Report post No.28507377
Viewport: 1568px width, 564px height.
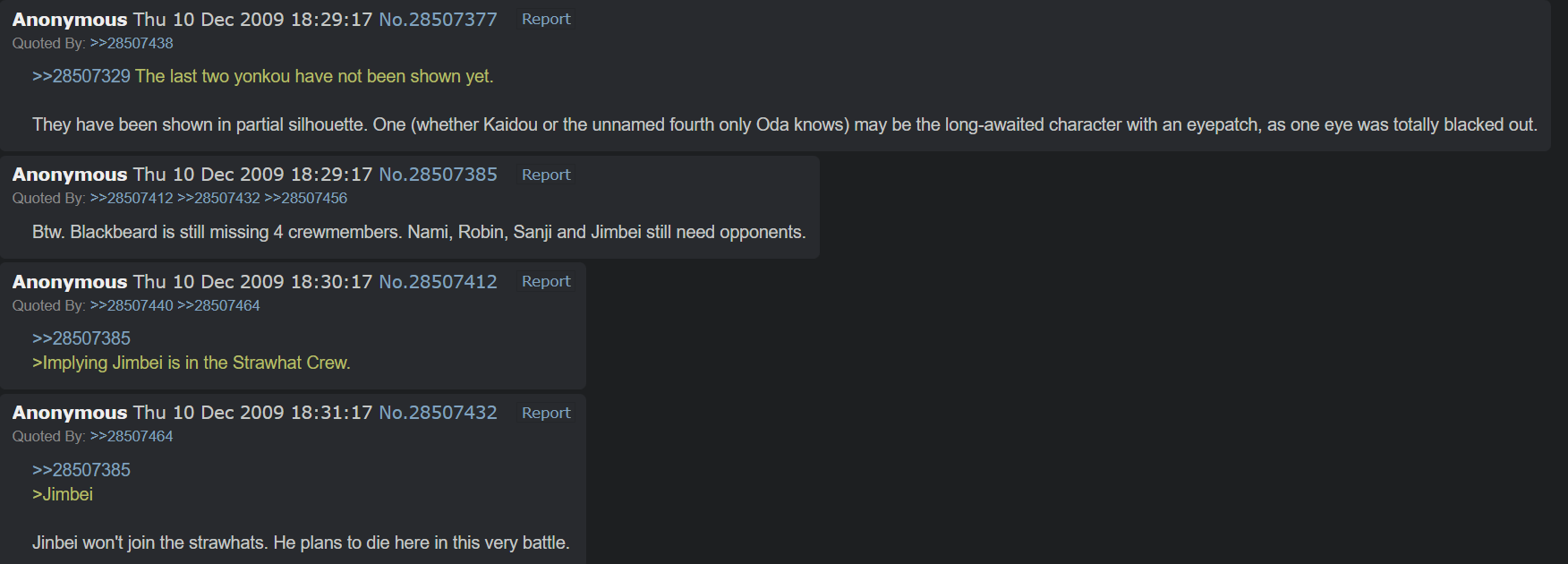pos(546,20)
